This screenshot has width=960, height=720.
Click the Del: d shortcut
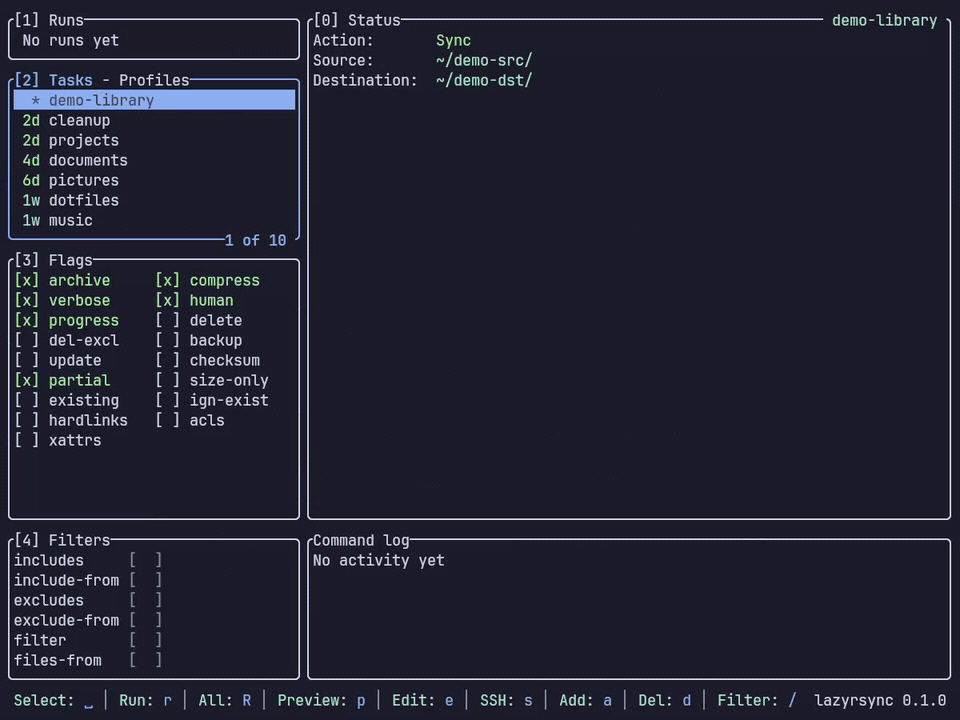point(664,700)
